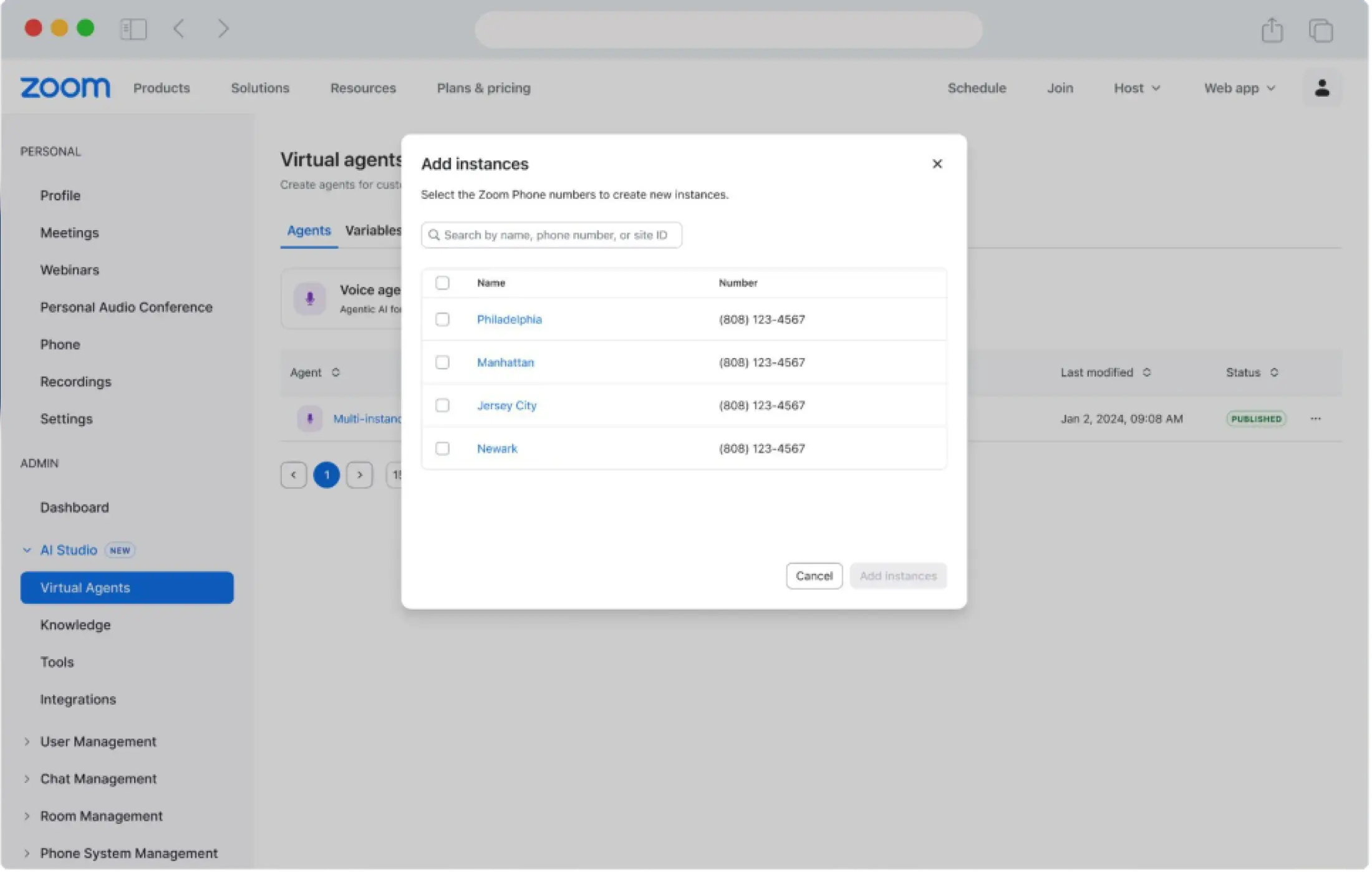Open the Resources menu
This screenshot has width=1372, height=872.
click(x=363, y=88)
